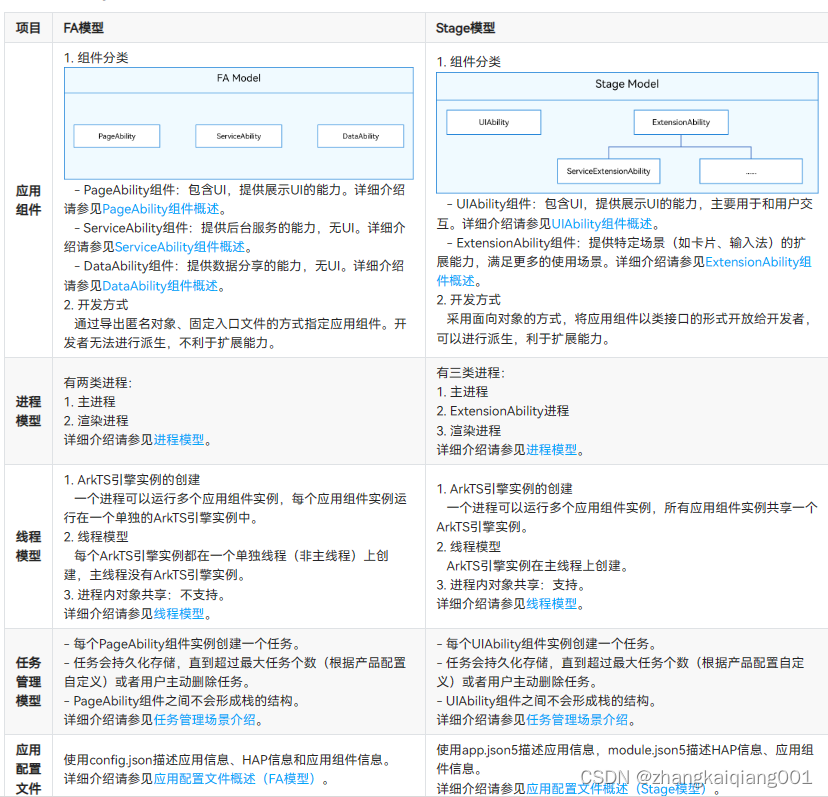Click '2. 线程模型' heading in FA模型 column
The image size is (828, 797).
(96, 537)
